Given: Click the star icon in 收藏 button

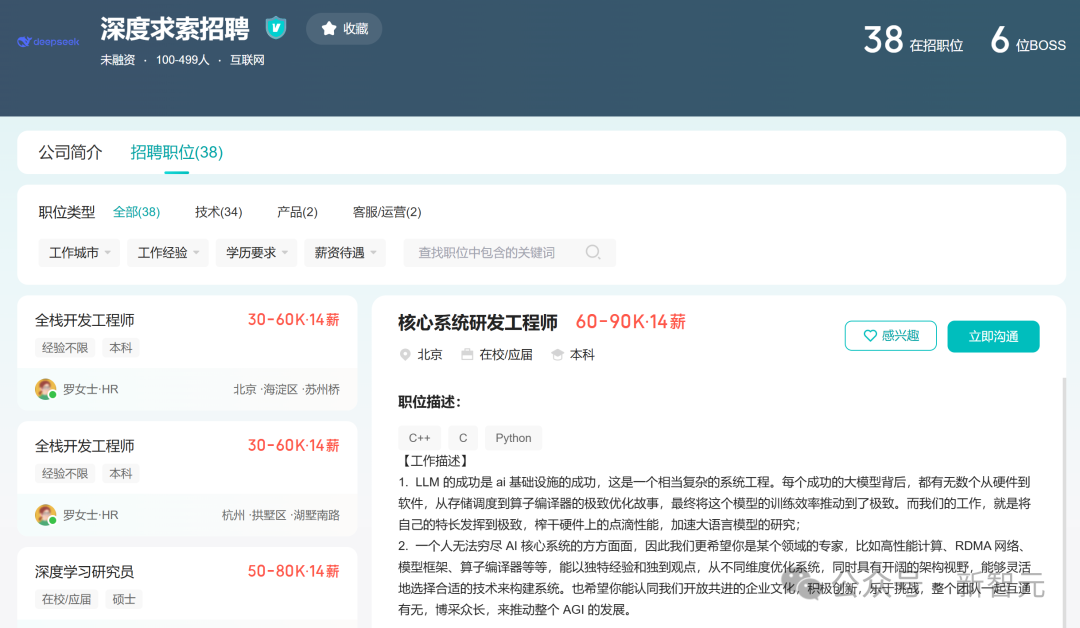Looking at the screenshot, I should click(329, 28).
